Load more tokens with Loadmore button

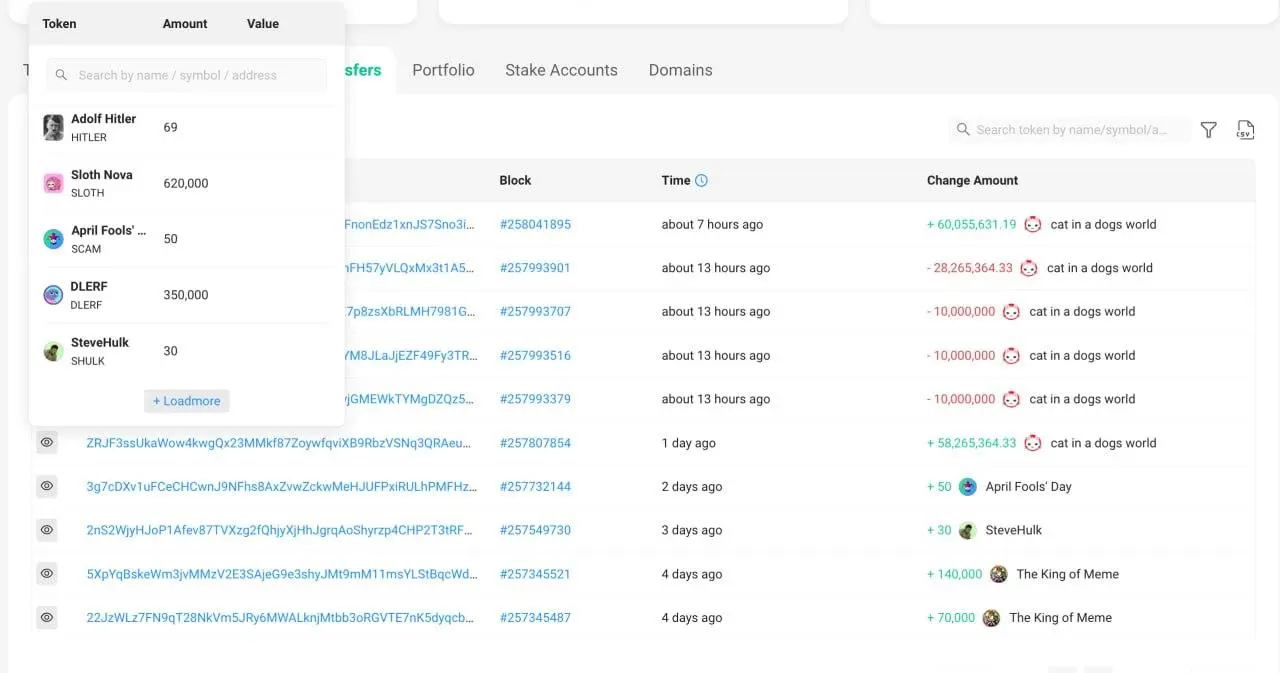pos(187,401)
